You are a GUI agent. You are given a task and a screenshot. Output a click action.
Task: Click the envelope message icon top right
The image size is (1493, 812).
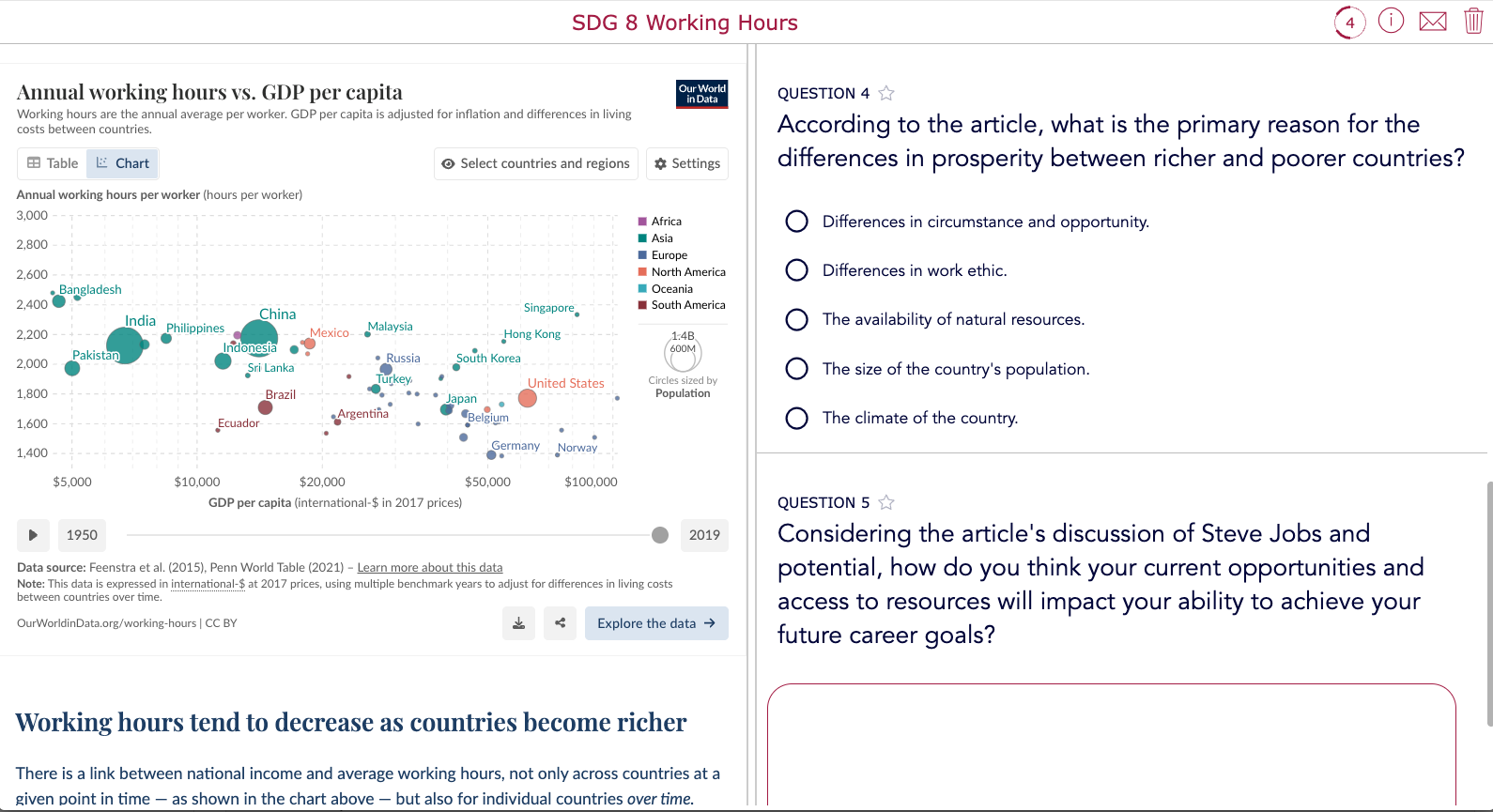click(x=1432, y=20)
